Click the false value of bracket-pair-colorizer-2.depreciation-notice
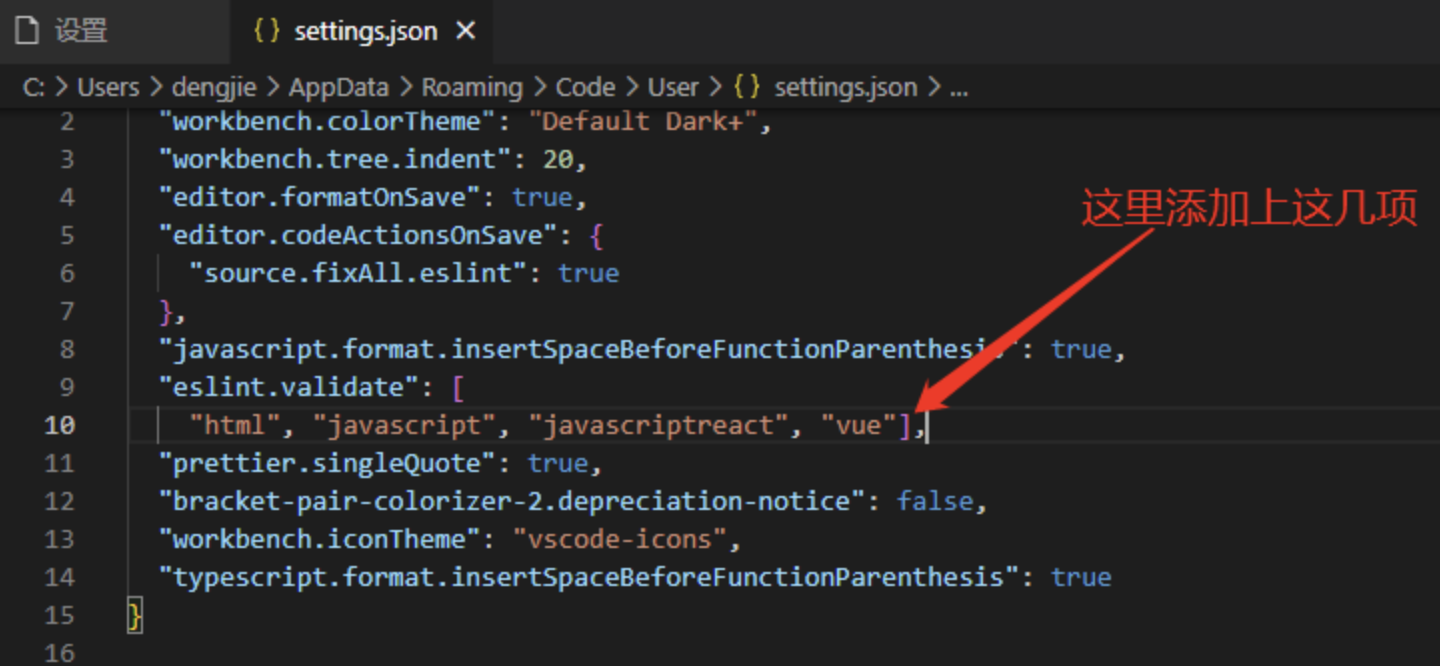 tap(935, 501)
